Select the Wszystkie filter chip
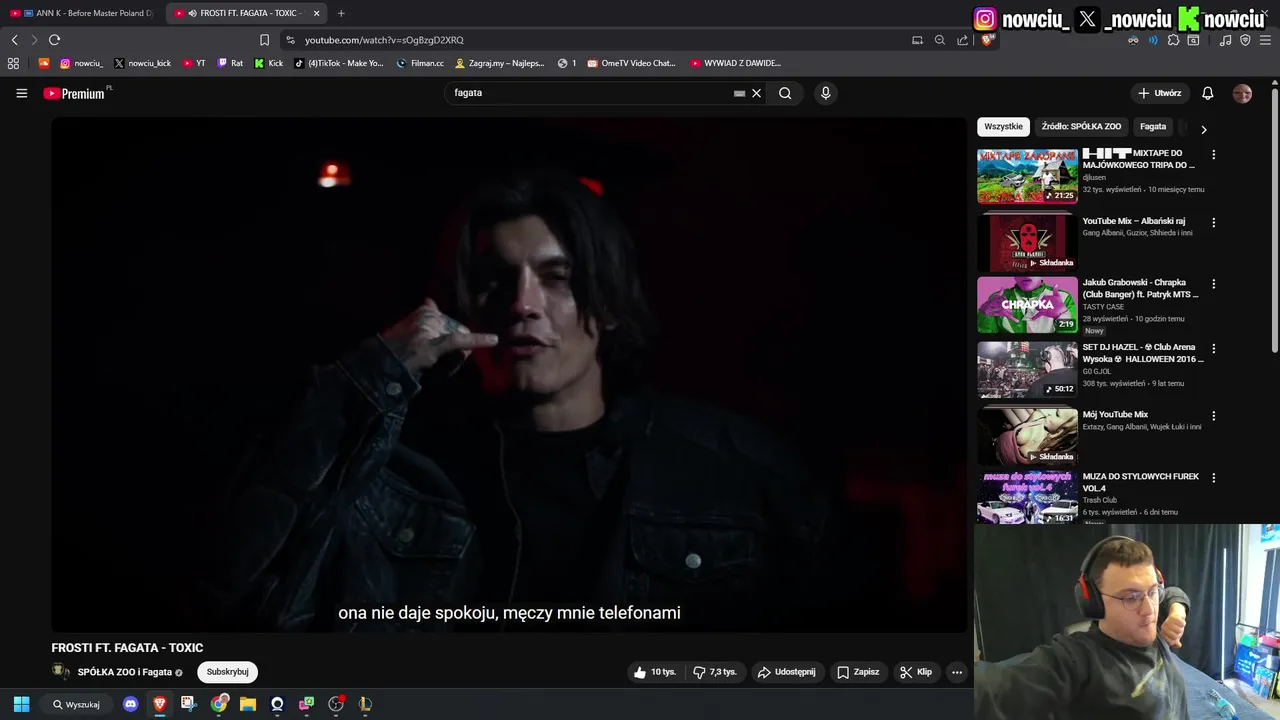 click(1003, 127)
